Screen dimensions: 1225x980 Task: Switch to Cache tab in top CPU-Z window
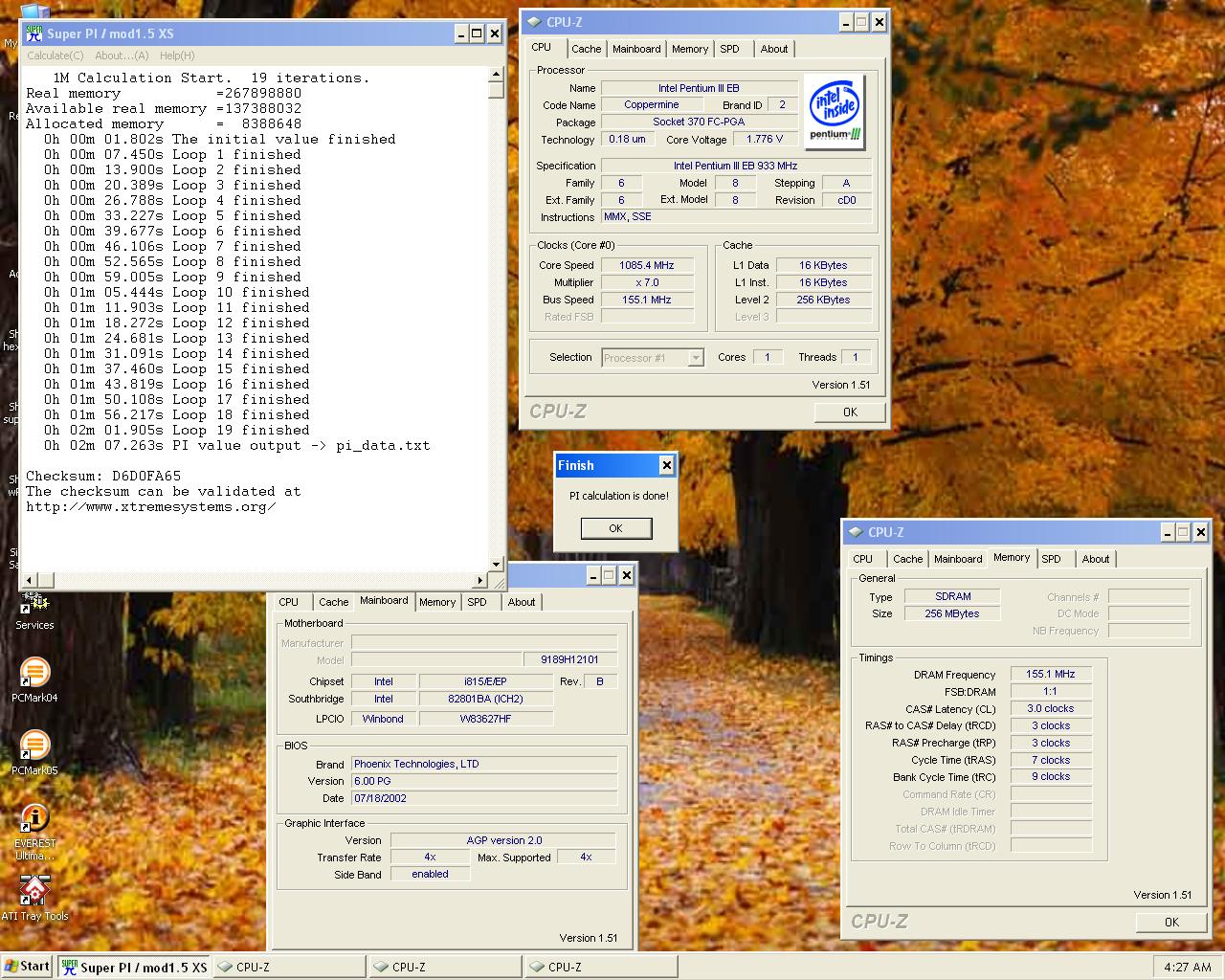(x=587, y=49)
